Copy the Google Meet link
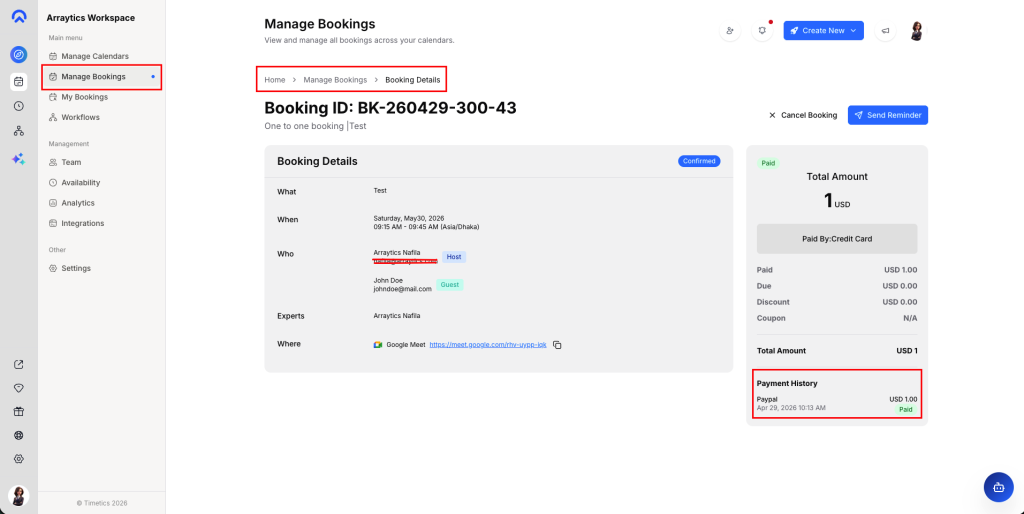The width and height of the screenshot is (1024, 514). coord(557,345)
